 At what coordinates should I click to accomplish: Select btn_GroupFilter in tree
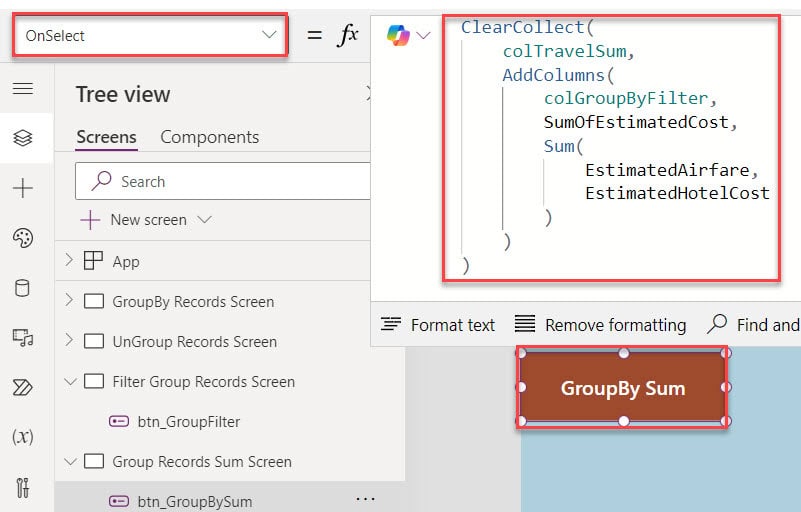[x=189, y=422]
